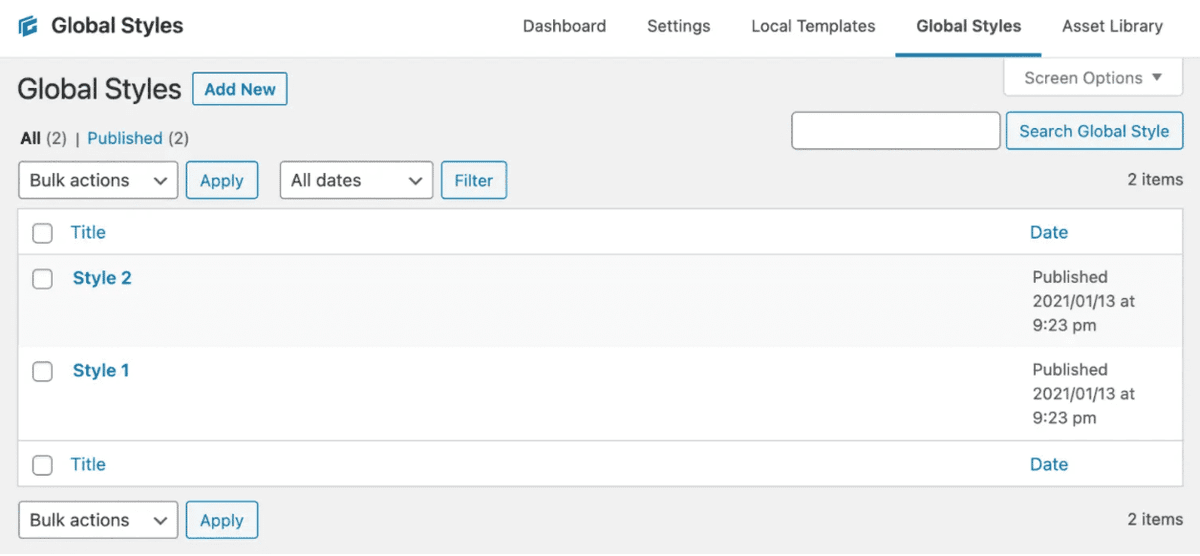Select the Style 1 row checkbox
The image size is (1200, 556).
42,371
